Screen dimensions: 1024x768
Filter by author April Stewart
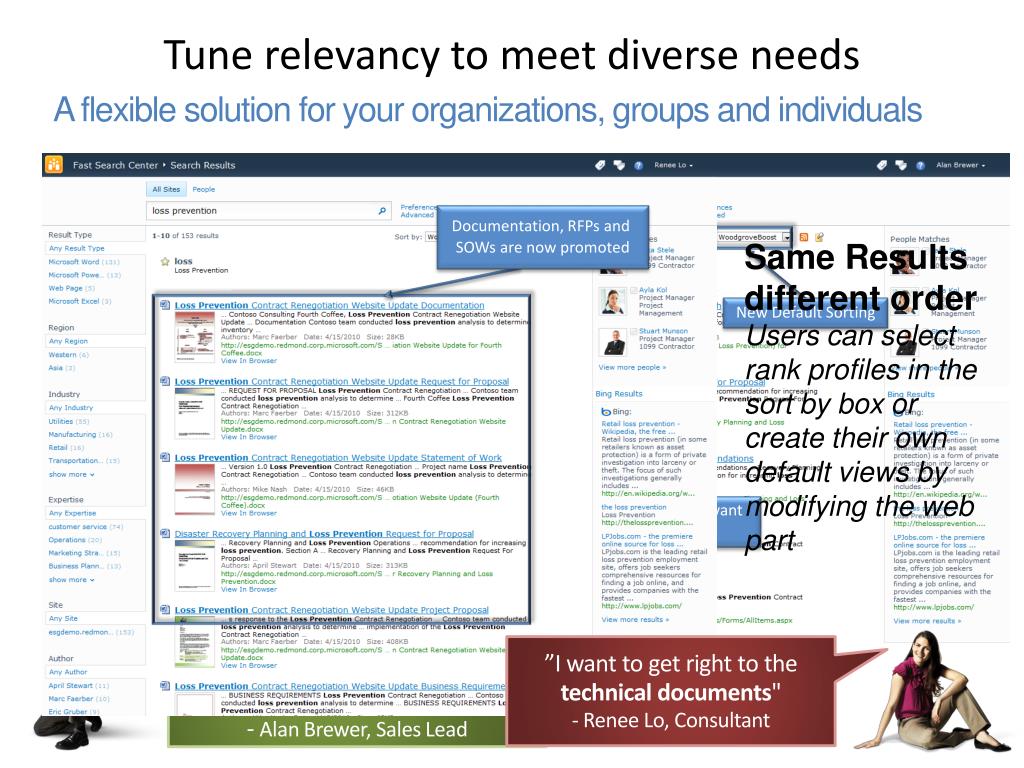[x=79, y=686]
